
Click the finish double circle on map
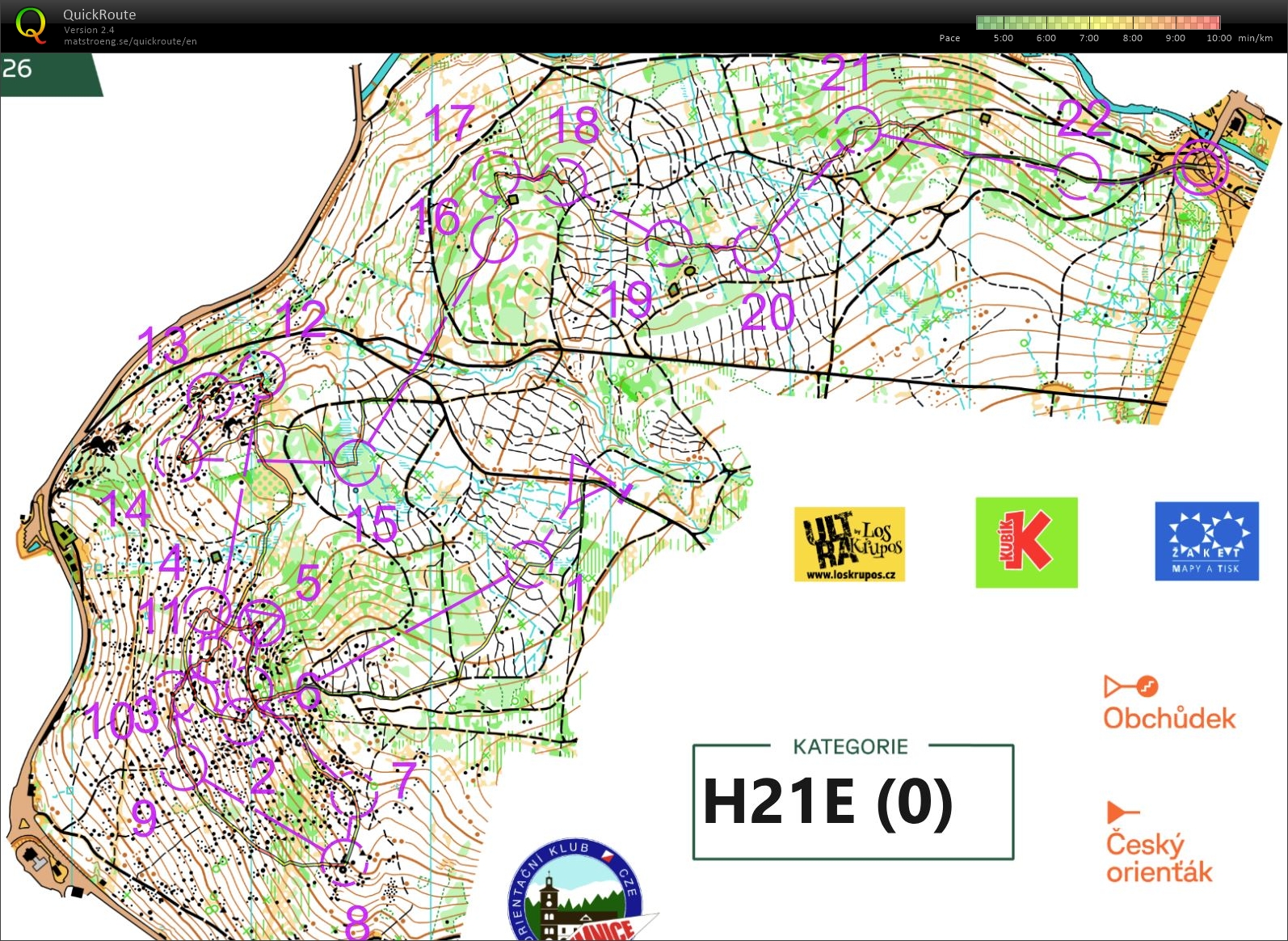pyautogui.click(x=1201, y=167)
